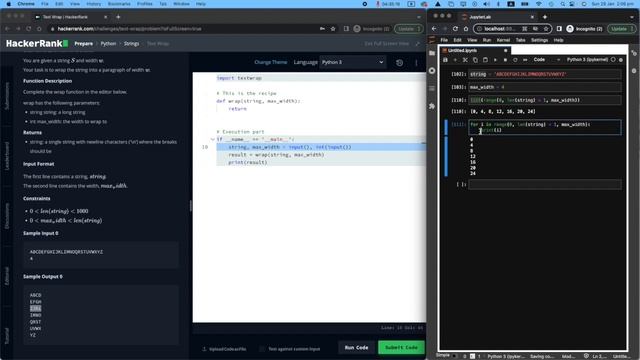
Task: Cut selected cell with the scissors icon
Action: pos(465,60)
